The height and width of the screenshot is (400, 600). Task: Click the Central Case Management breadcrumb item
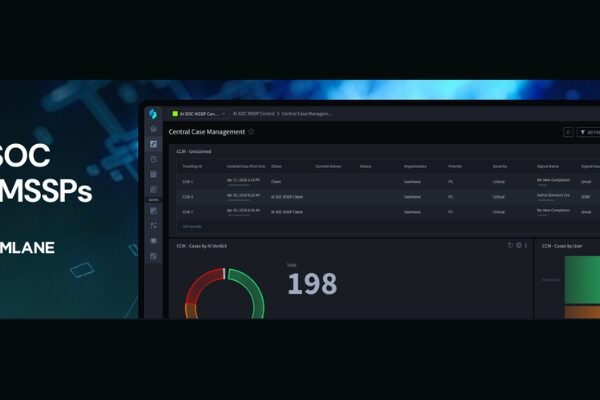coord(307,114)
